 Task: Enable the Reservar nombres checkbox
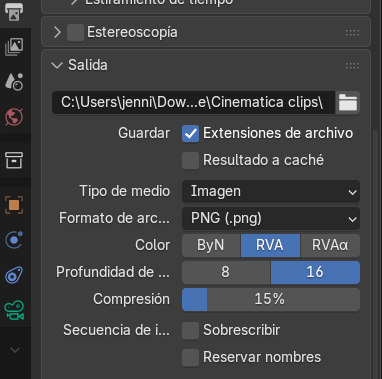tap(190, 357)
